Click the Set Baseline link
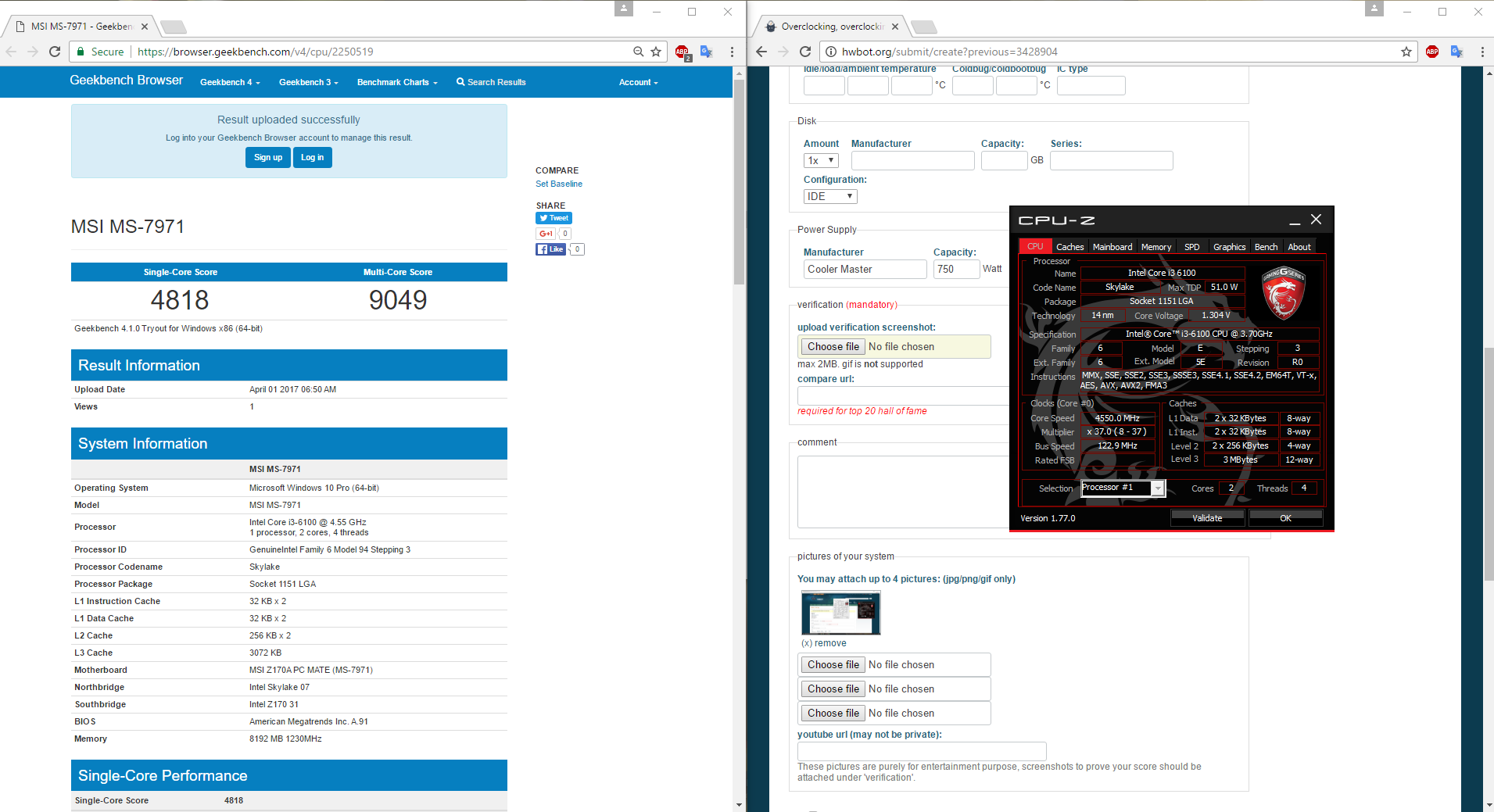1494x812 pixels. [559, 184]
